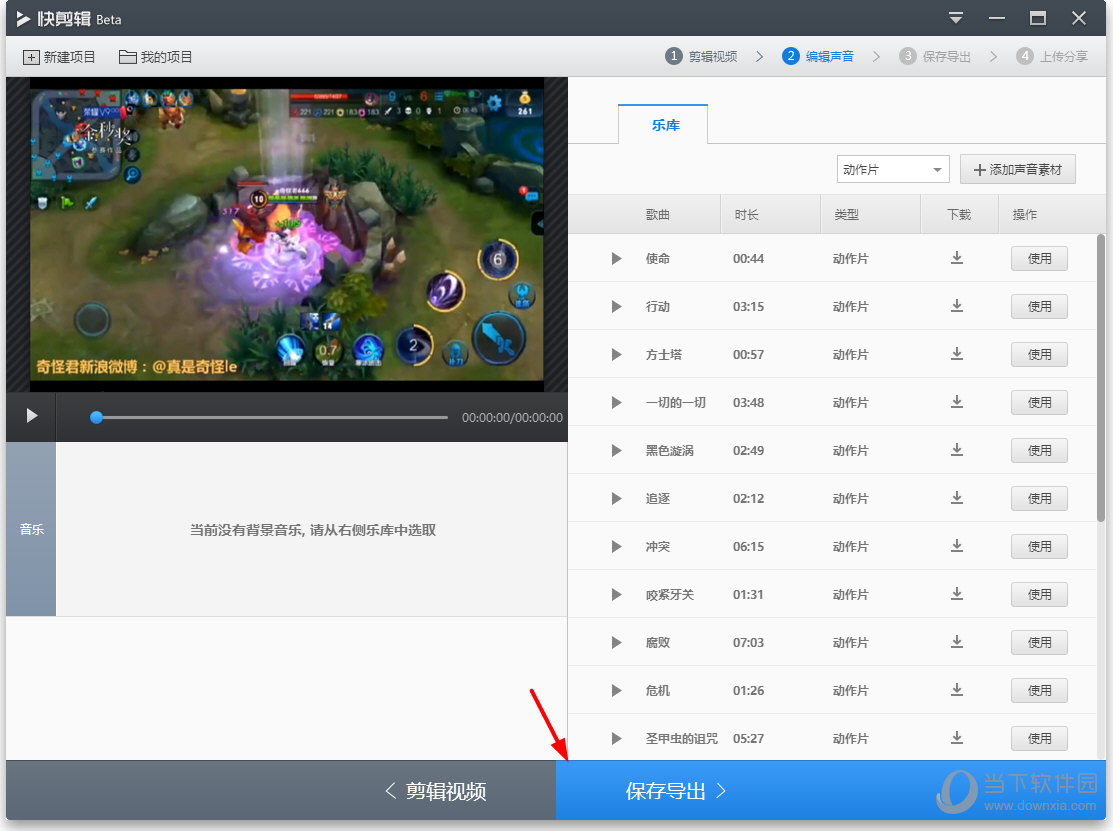The height and width of the screenshot is (831, 1113).
Task: Start video preview playback
Action: point(31,416)
